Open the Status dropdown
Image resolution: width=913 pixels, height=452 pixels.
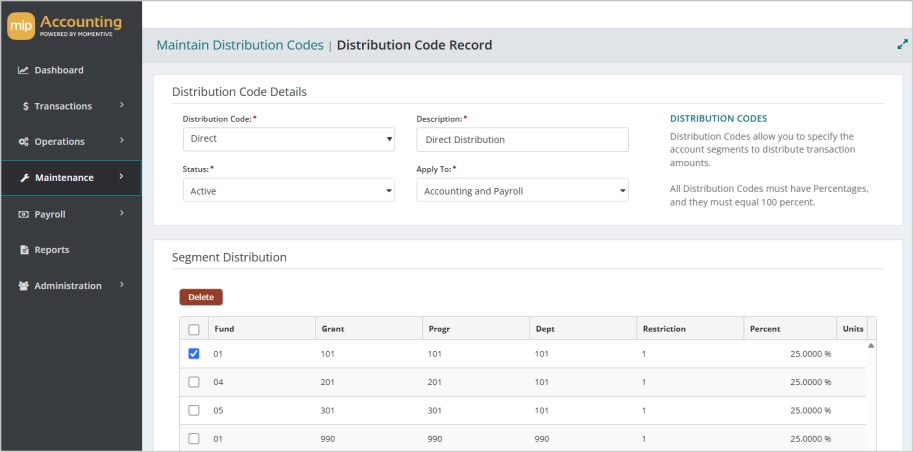[289, 190]
